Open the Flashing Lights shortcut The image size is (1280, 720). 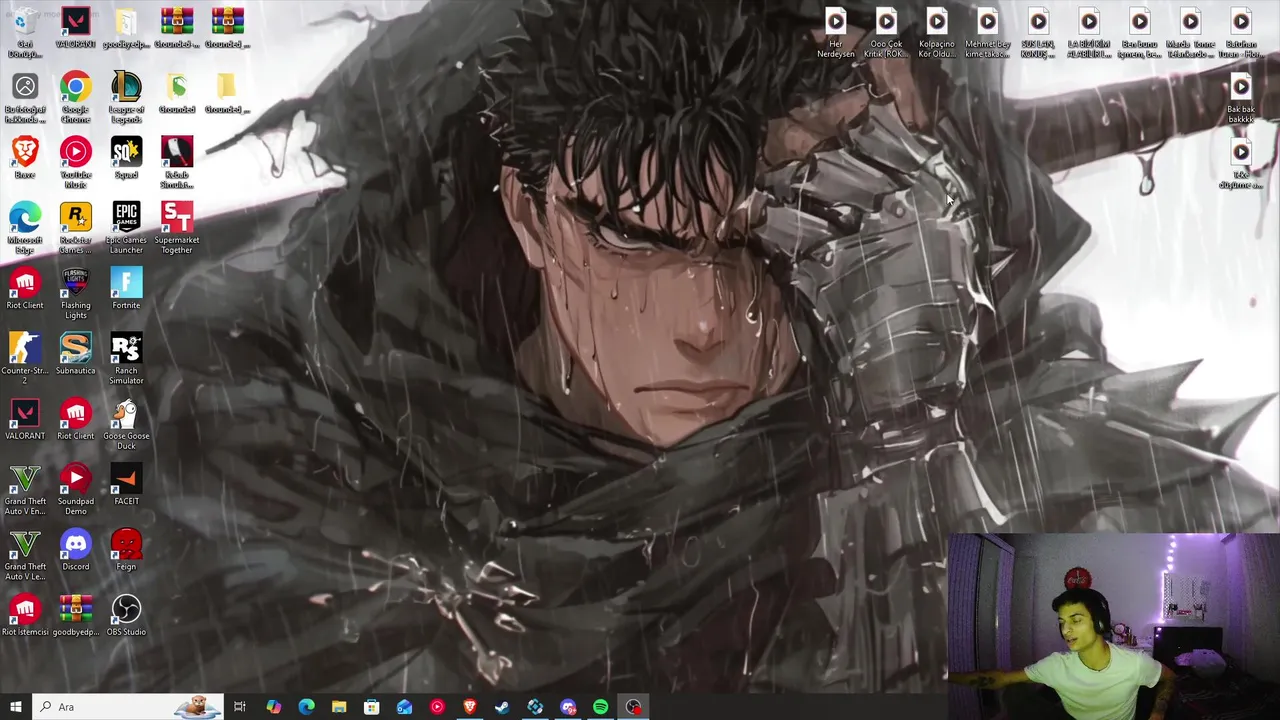coord(75,293)
